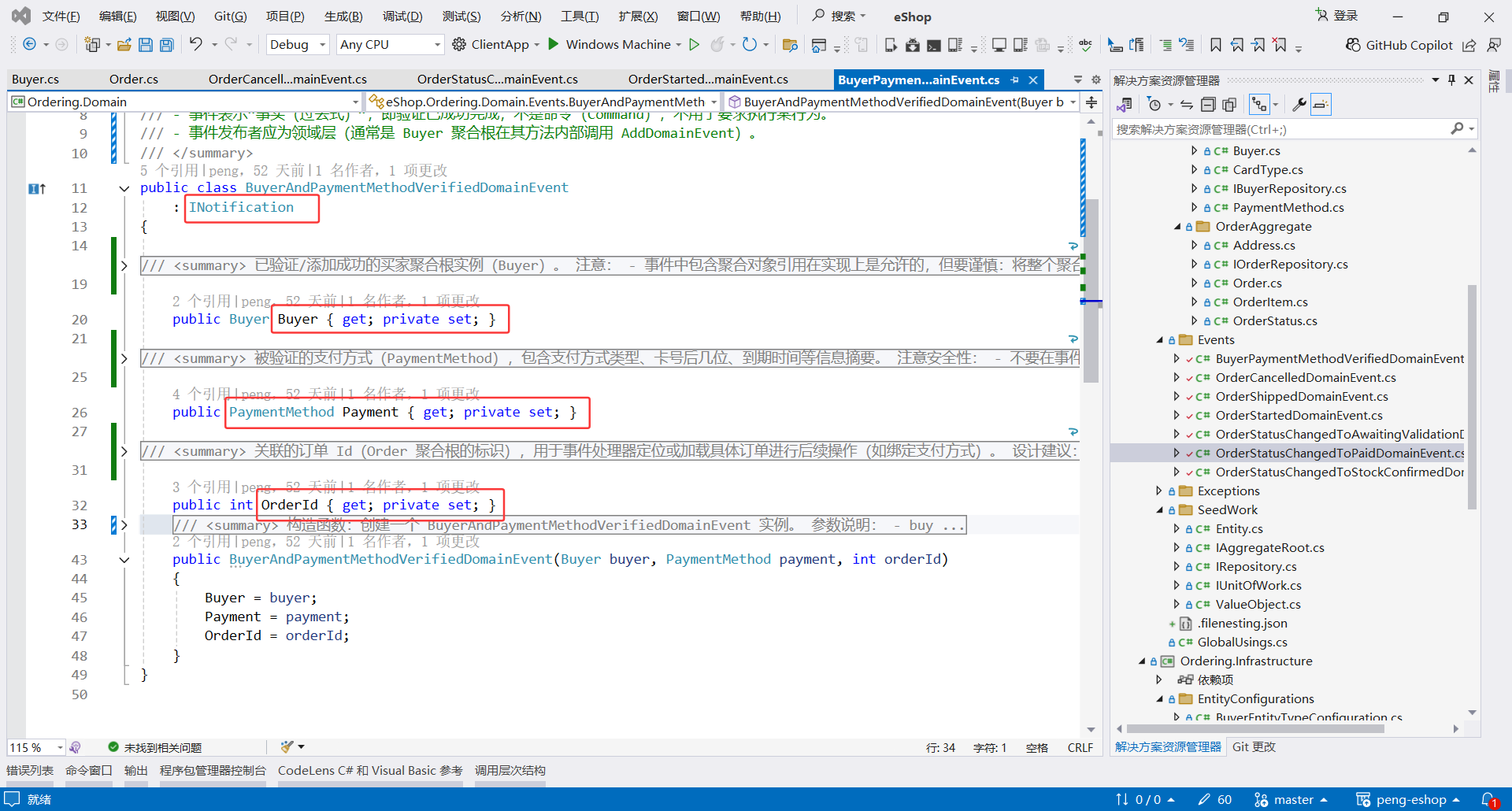
Task: Start debugging with the green play icon
Action: coord(554,44)
